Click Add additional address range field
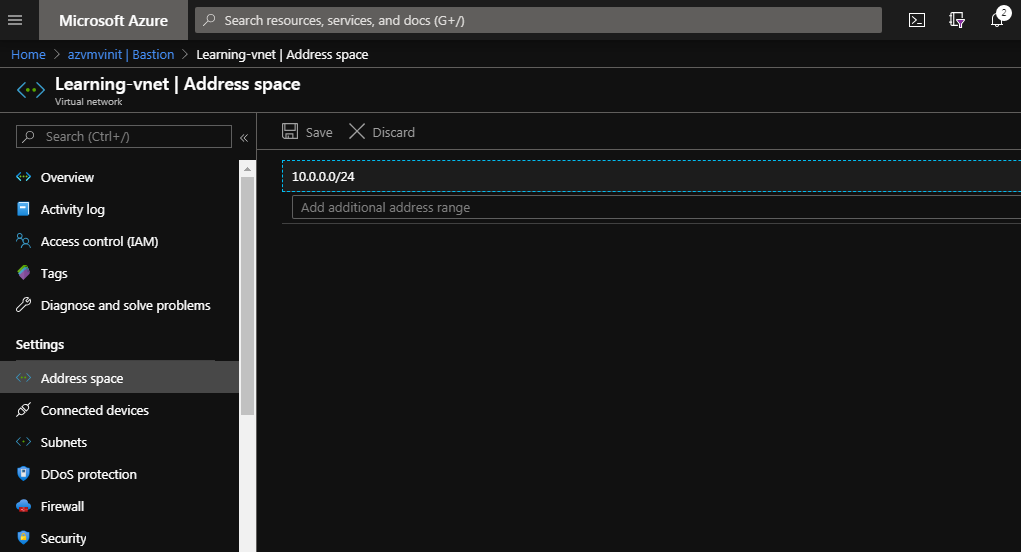 tap(656, 207)
